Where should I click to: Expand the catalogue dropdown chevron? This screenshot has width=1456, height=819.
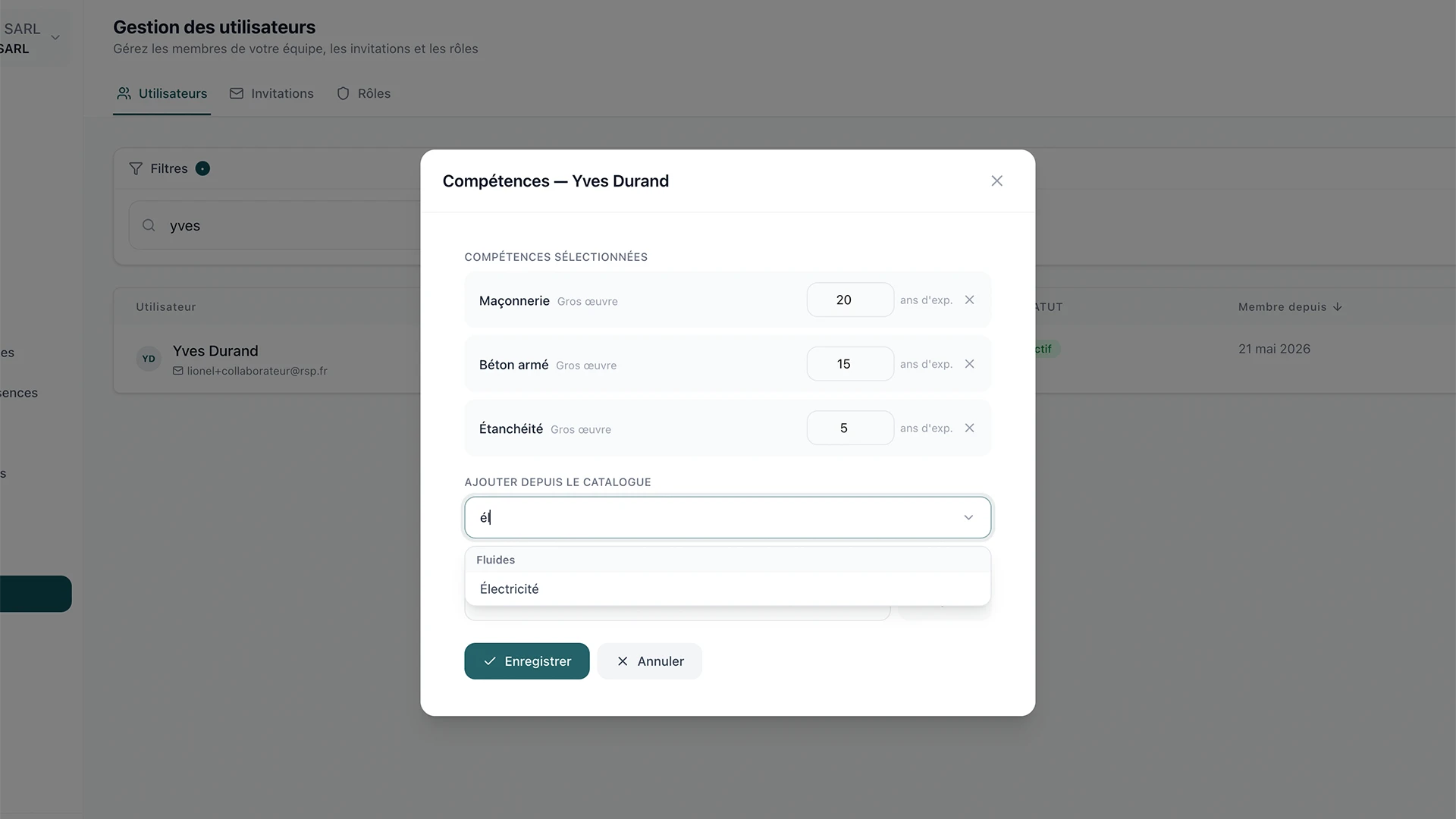[x=968, y=517]
